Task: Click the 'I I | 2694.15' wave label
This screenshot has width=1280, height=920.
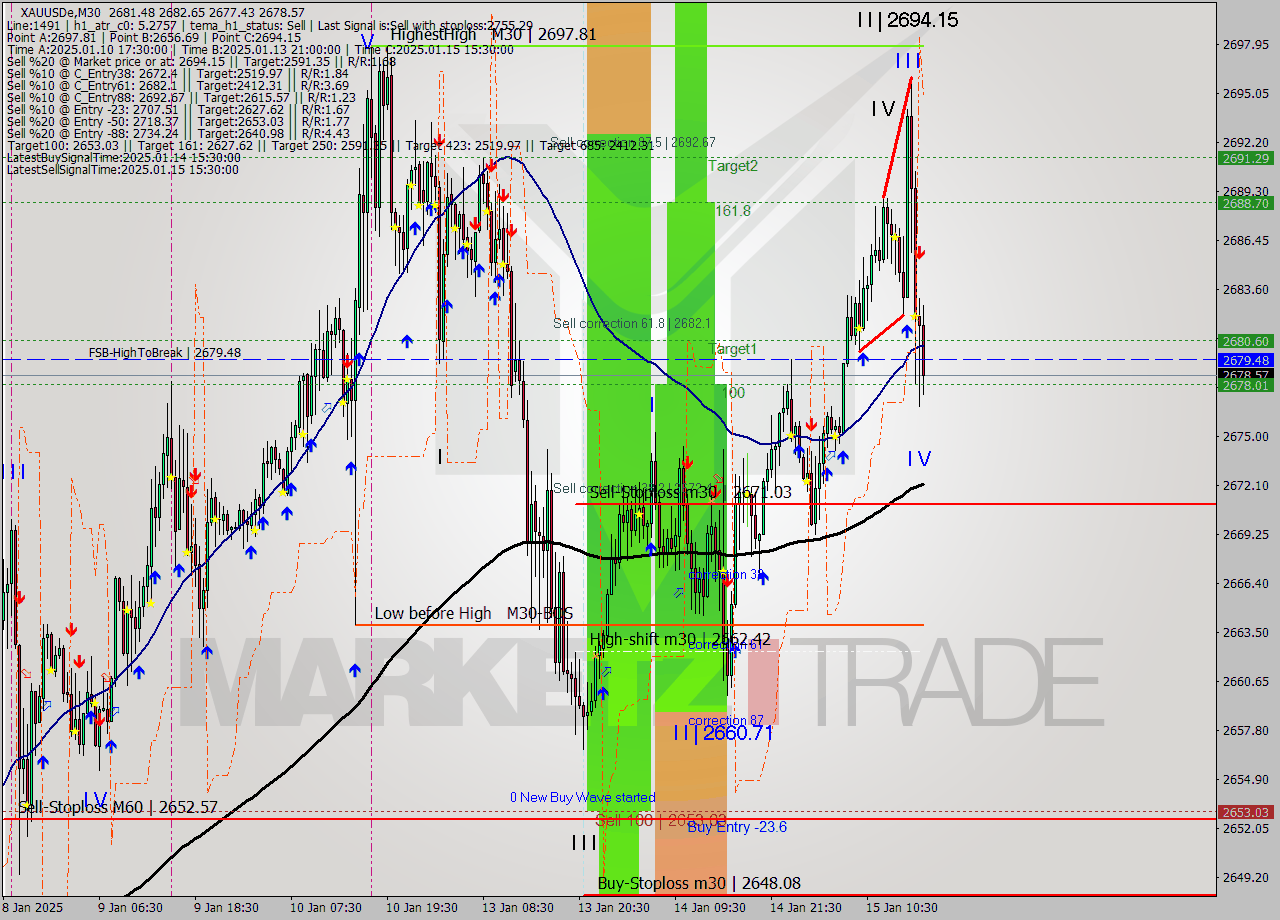Action: (907, 19)
